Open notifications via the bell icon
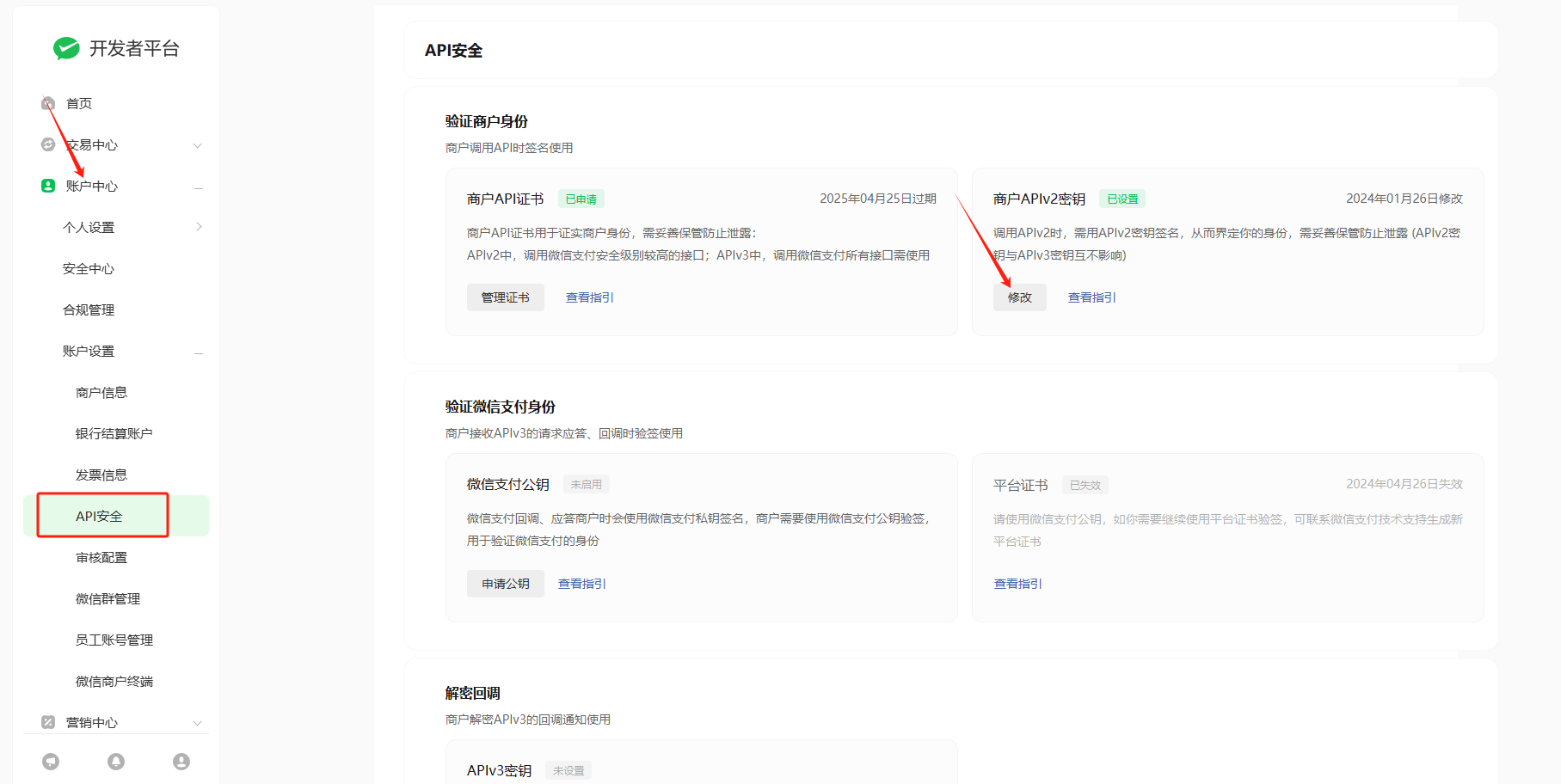The height and width of the screenshot is (784, 1561). pyautogui.click(x=116, y=762)
